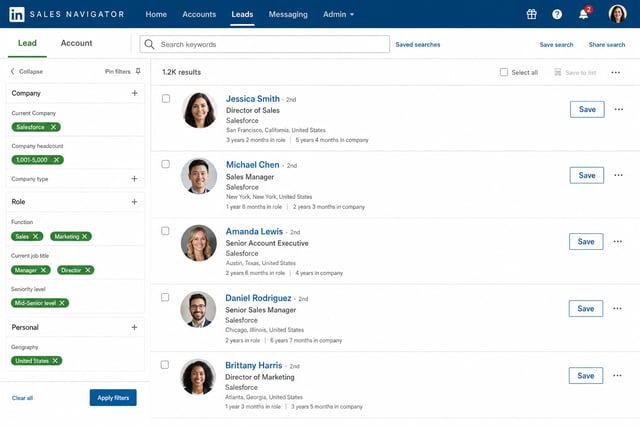Click the LinkedIn logo icon
640x426 pixels.
(17, 14)
